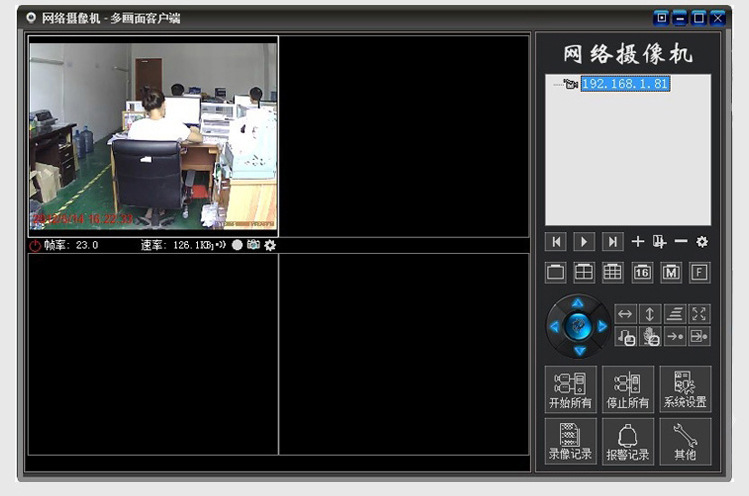Switch to four-split screen layout
The image size is (749, 496).
tap(584, 272)
